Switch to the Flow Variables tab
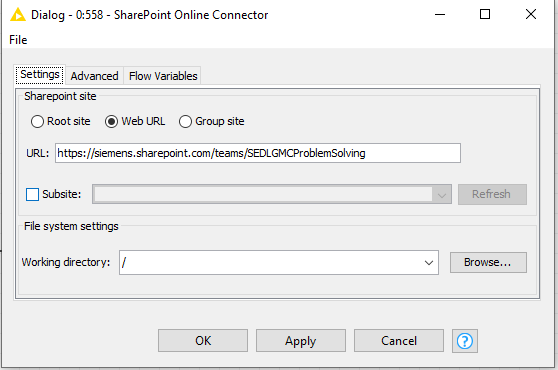Screen dimensions: 558x370 (x=163, y=76)
